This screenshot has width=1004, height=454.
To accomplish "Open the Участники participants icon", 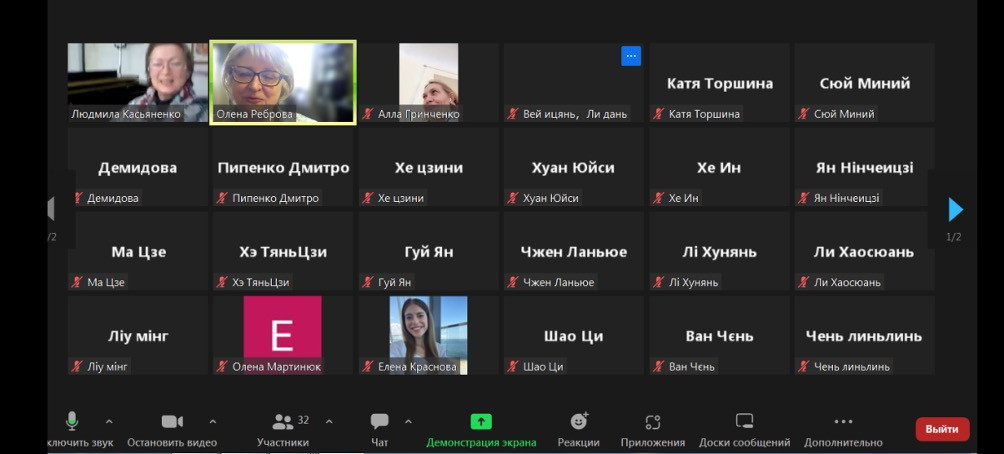I will [x=282, y=421].
